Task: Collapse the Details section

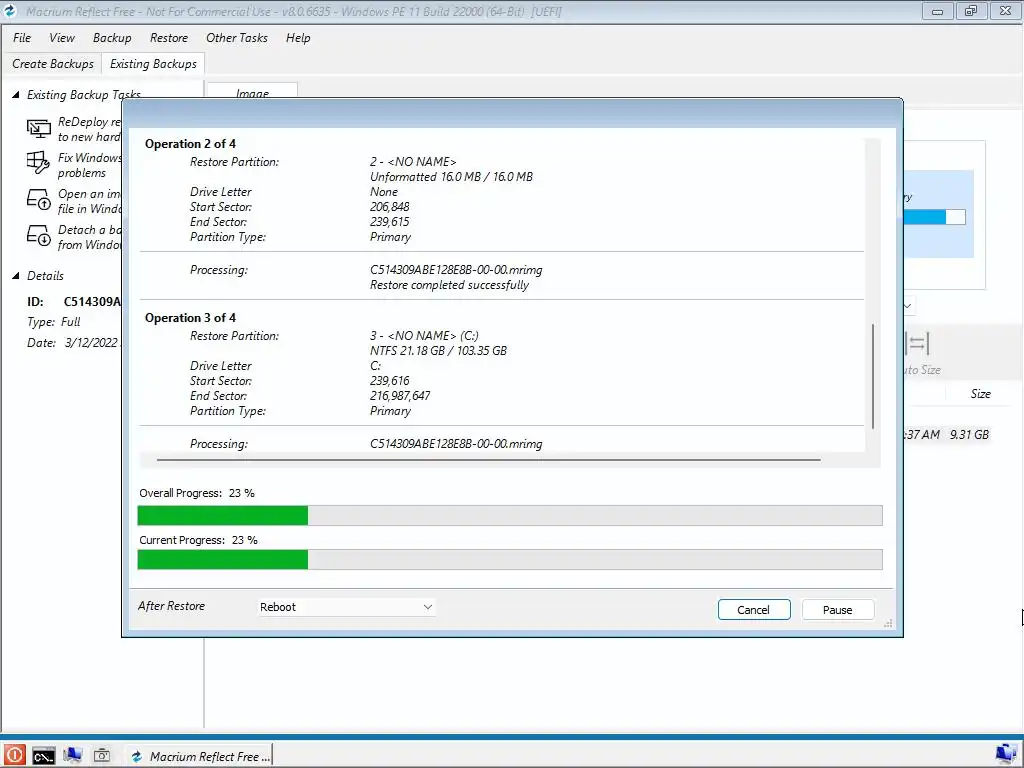Action: point(16,276)
